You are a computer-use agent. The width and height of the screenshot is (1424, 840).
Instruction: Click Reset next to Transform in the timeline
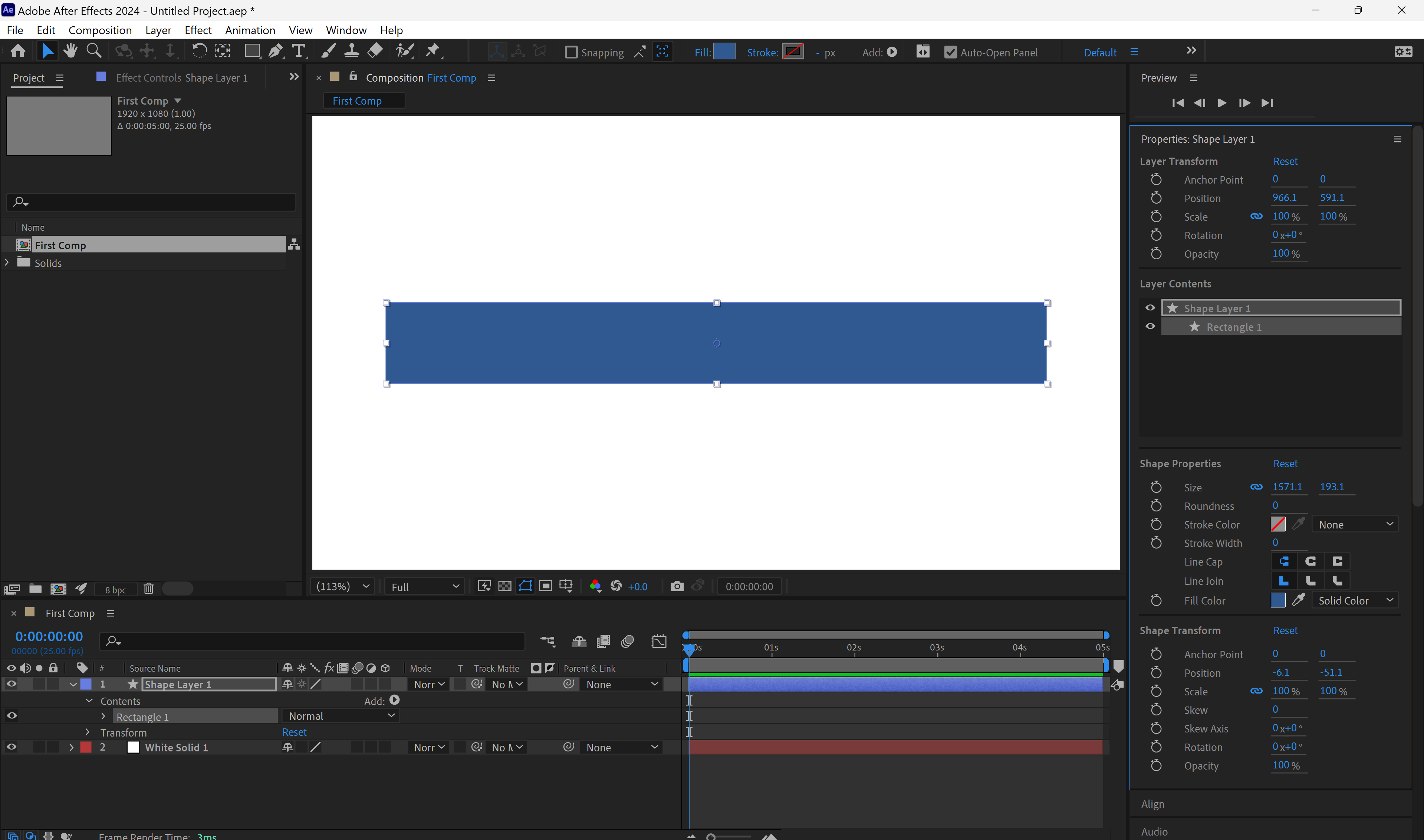point(294,732)
